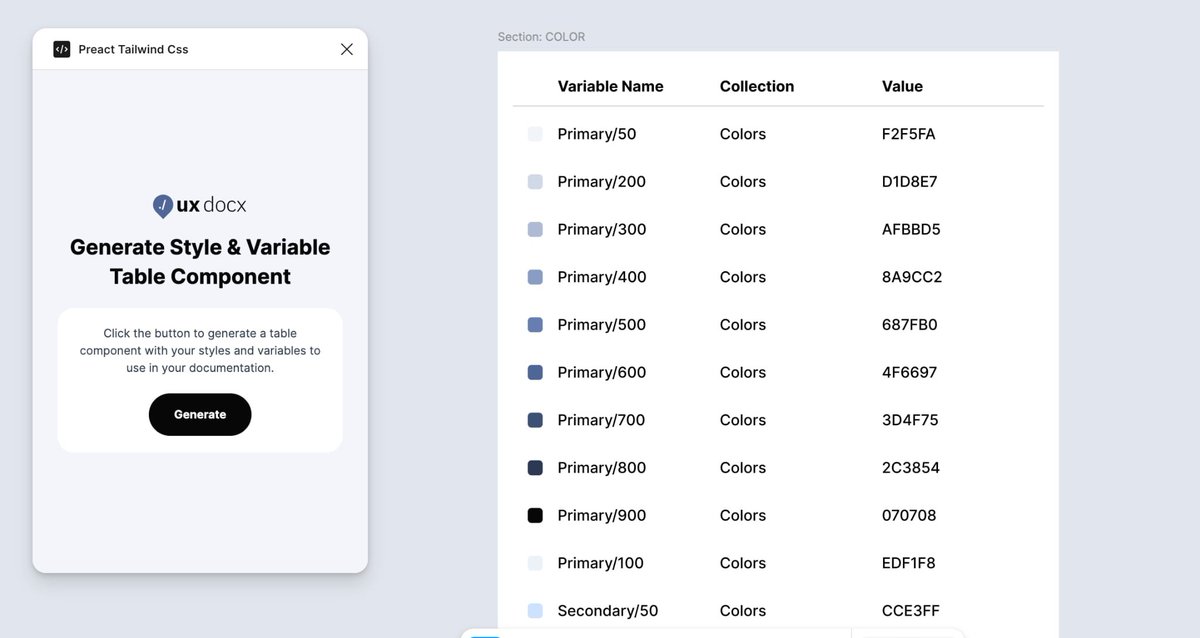Click the Variable Name column header
Image resolution: width=1200 pixels, height=638 pixels.
(610, 86)
